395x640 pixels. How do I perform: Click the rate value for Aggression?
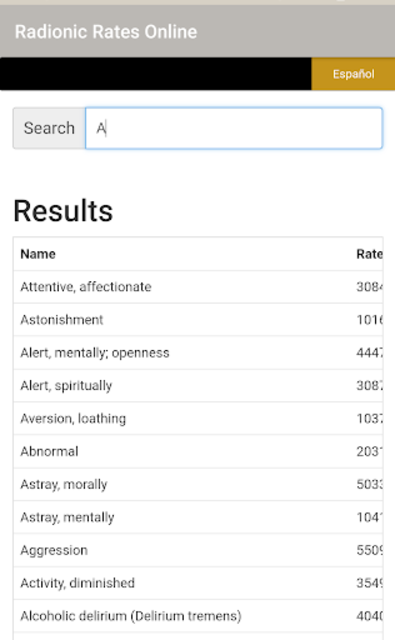coord(369,550)
